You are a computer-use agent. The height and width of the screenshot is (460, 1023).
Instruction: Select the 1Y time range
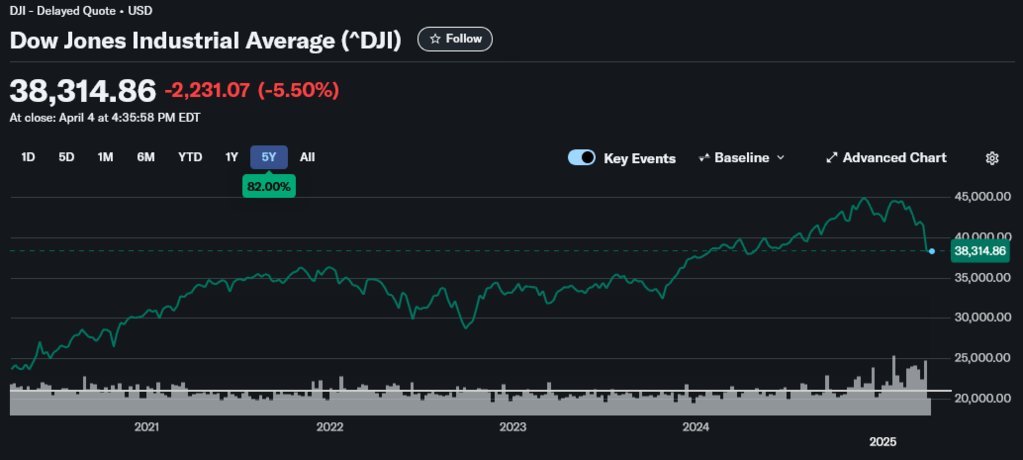tap(232, 157)
